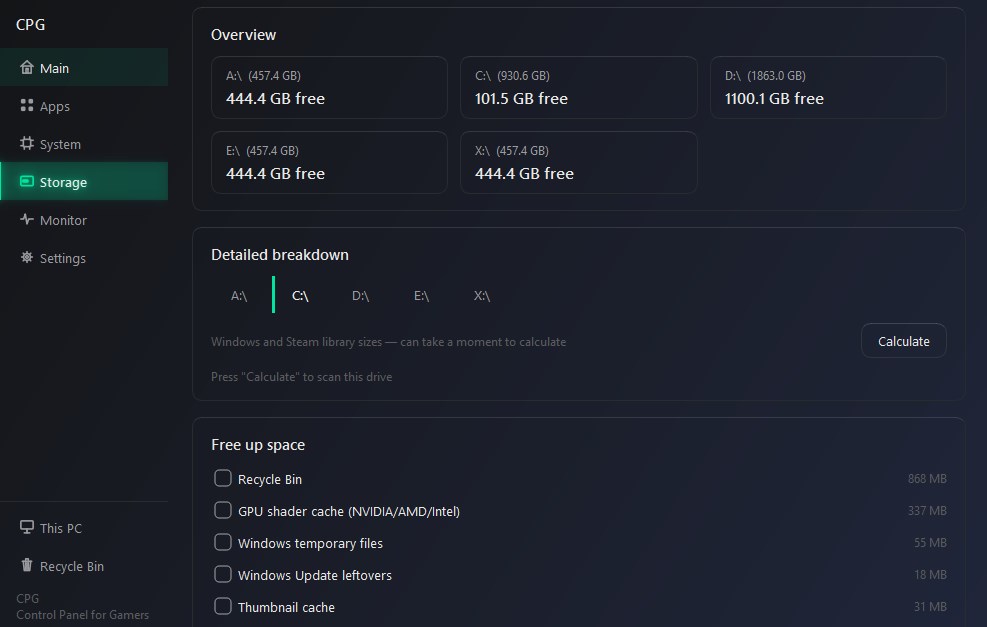Screen dimensions: 987x627
Task: Click the Calculate button
Action: (x=903, y=341)
